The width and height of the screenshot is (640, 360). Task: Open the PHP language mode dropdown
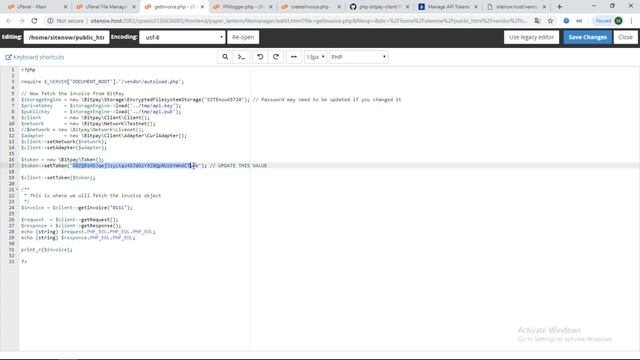pyautogui.click(x=359, y=57)
